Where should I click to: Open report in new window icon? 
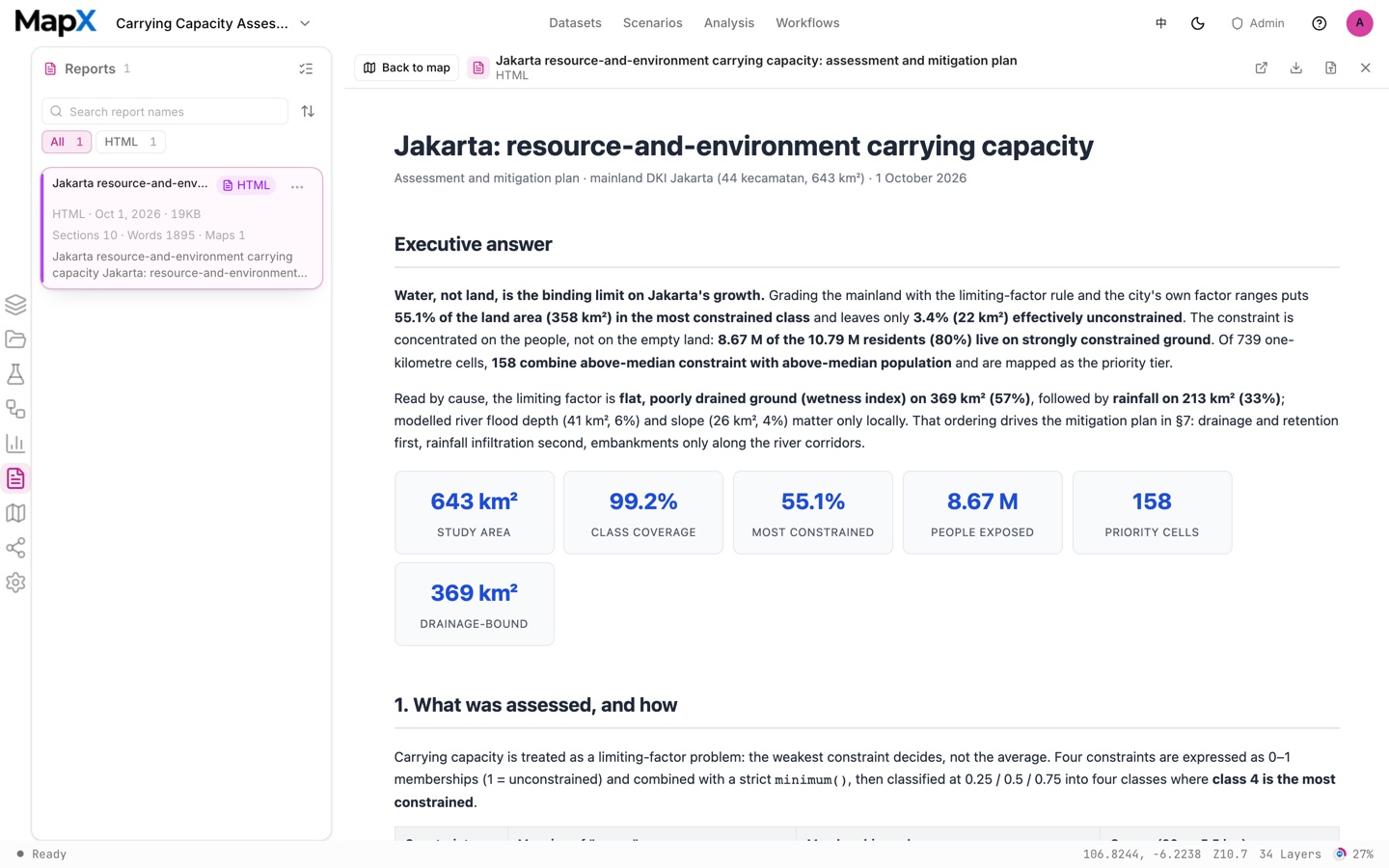coord(1262,68)
